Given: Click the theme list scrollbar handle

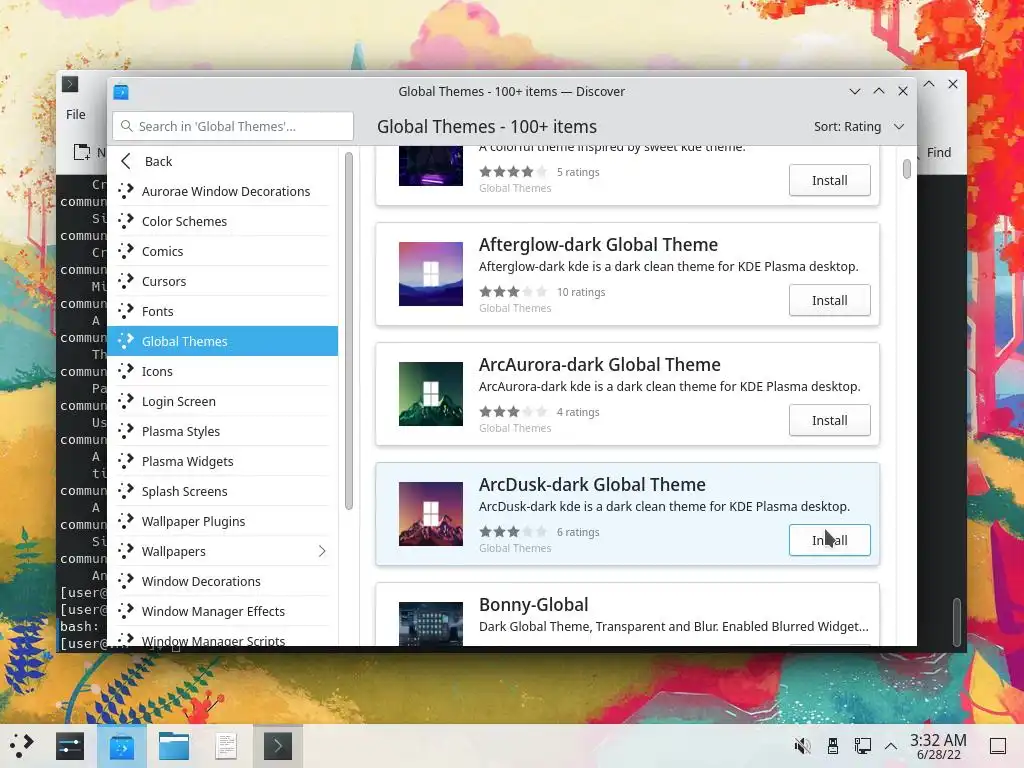Looking at the screenshot, I should pyautogui.click(x=906, y=168).
